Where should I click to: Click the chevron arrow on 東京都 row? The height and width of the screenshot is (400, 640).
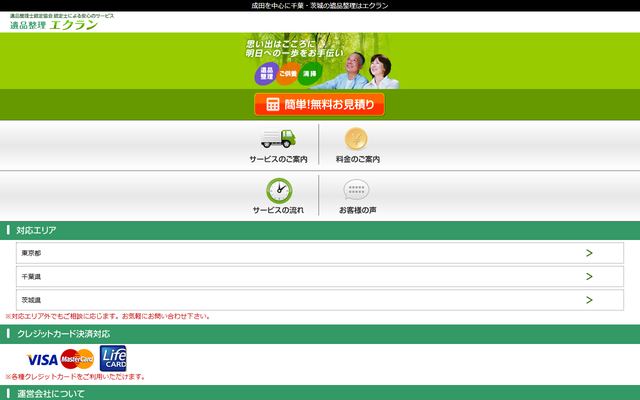[x=589, y=253]
